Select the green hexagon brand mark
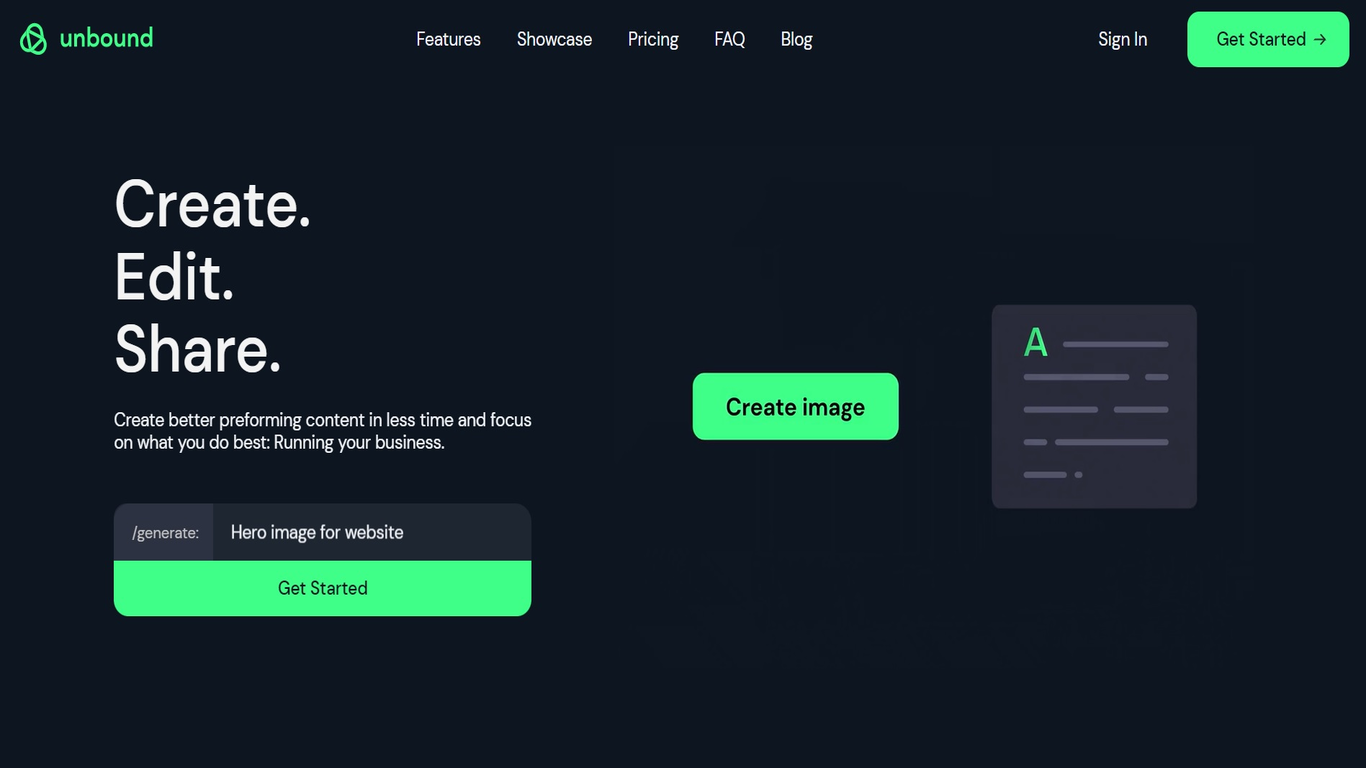 click(x=33, y=39)
